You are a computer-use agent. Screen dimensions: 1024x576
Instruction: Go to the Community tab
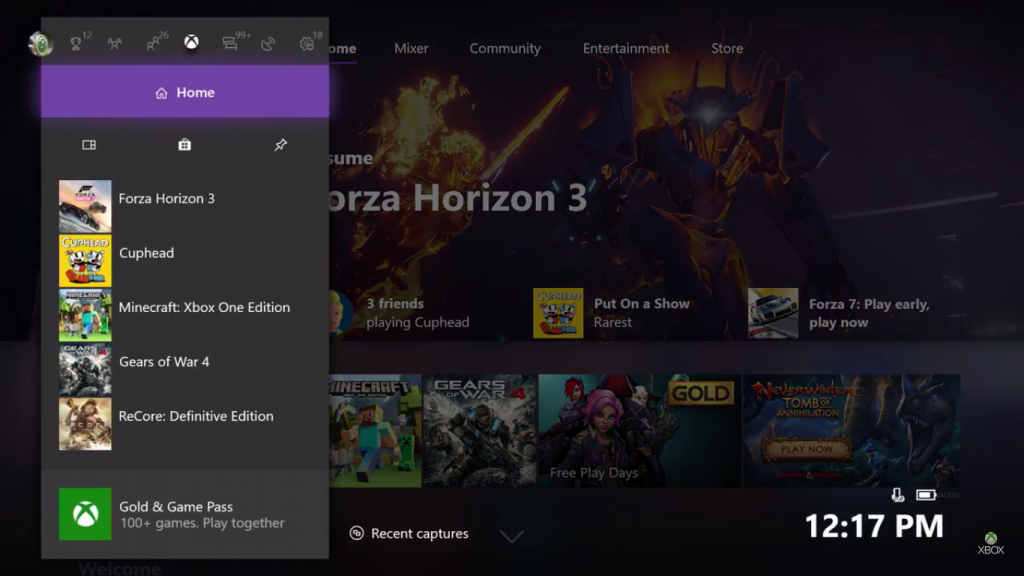click(x=505, y=48)
